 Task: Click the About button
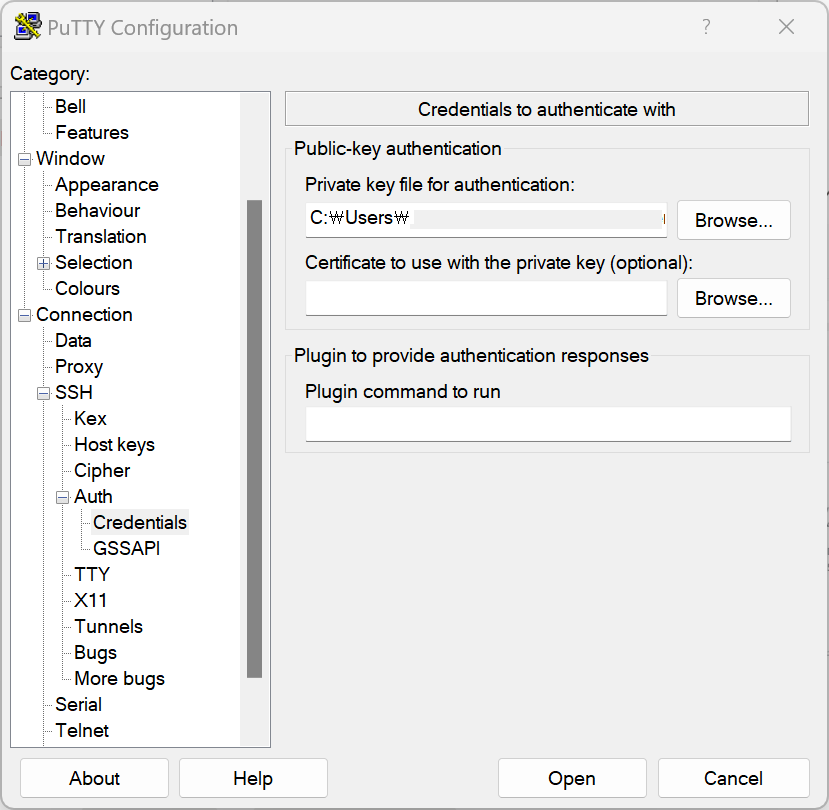pos(94,778)
